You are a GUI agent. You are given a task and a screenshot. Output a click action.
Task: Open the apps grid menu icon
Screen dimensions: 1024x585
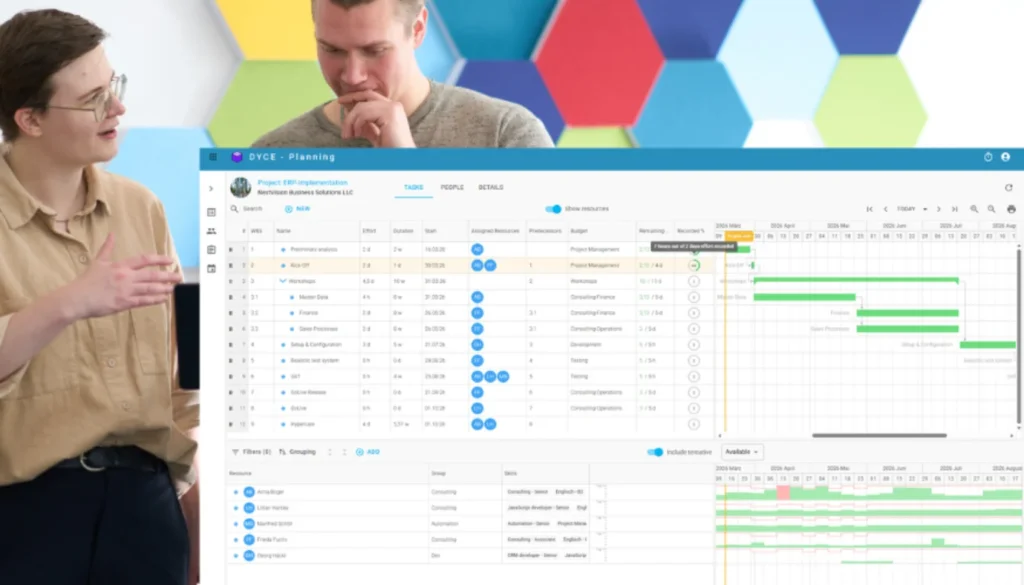pyautogui.click(x=213, y=157)
